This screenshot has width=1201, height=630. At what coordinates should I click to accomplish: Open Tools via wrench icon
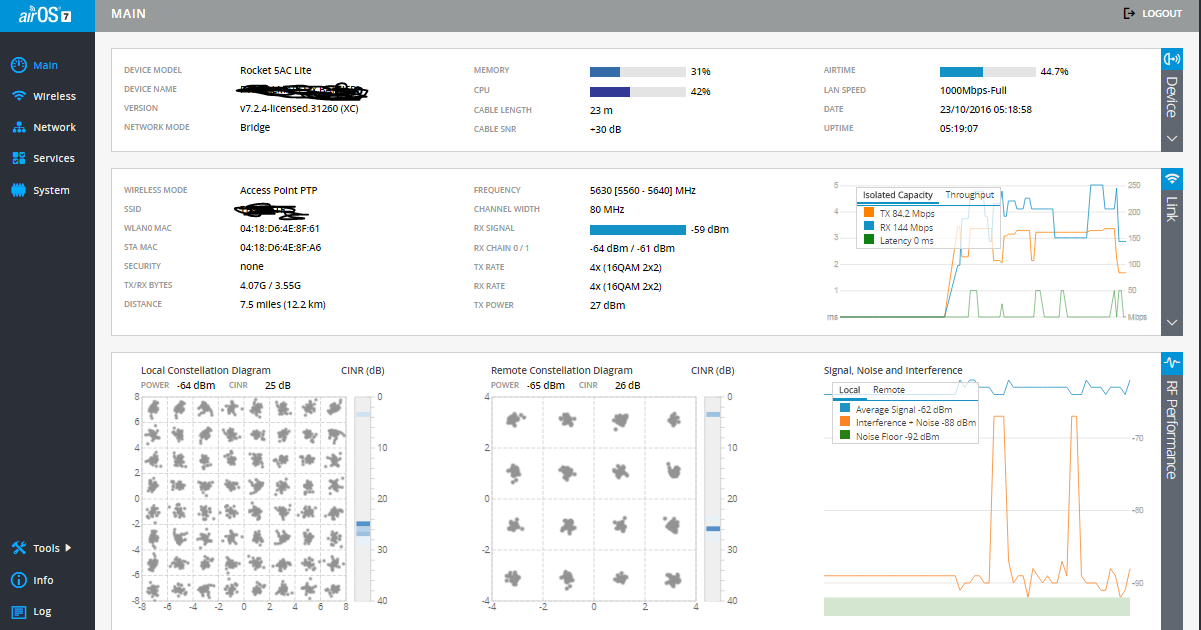[18, 548]
